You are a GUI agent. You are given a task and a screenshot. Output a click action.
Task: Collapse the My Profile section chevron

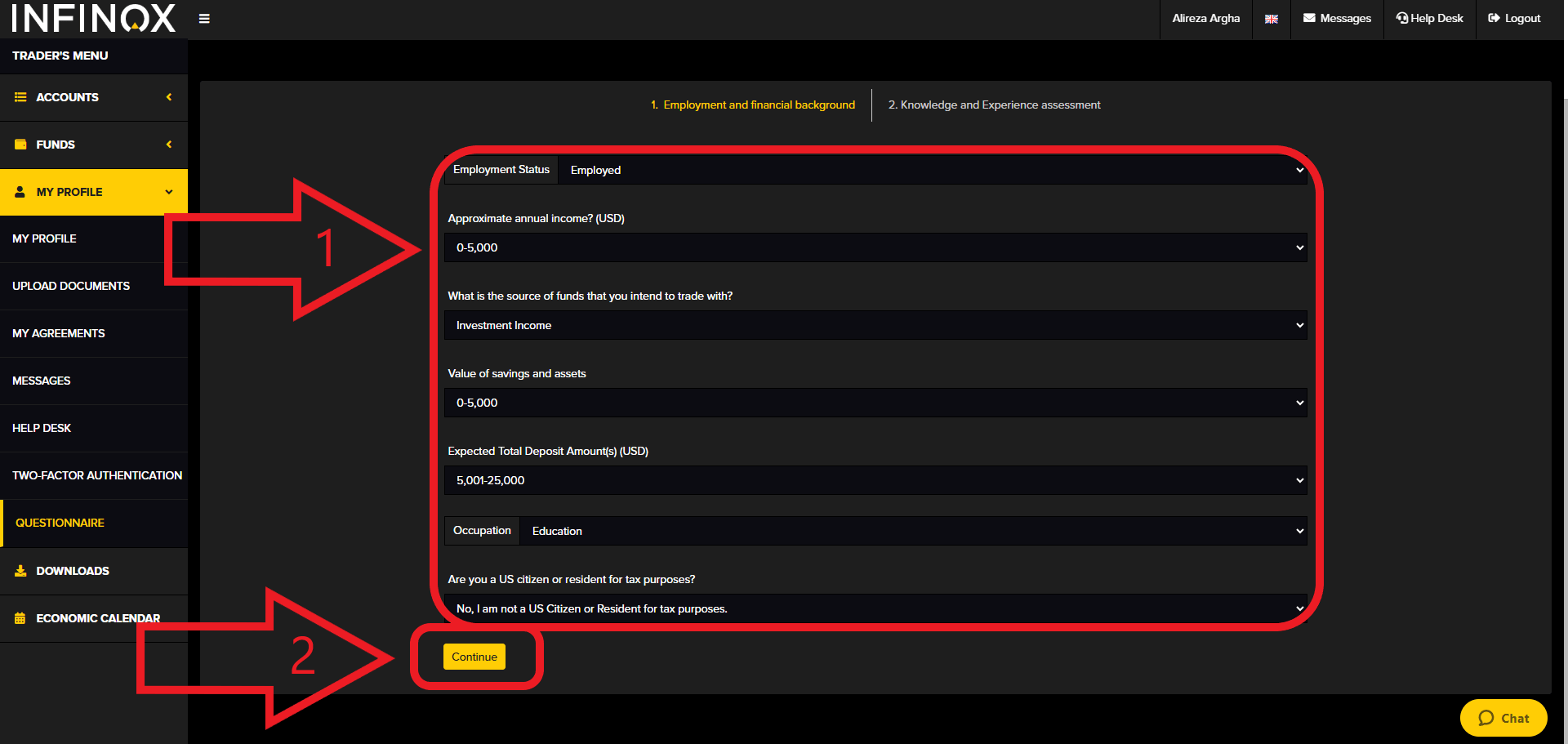(x=169, y=192)
